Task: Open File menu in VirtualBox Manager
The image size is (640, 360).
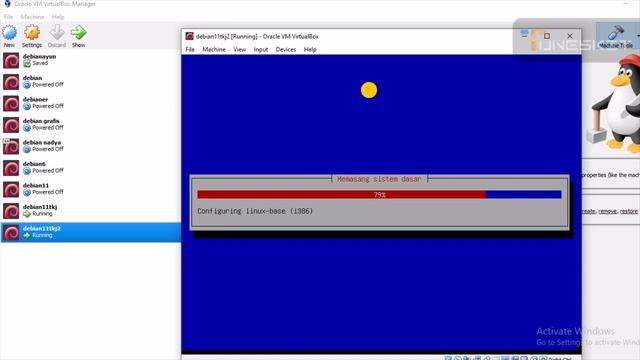Action: (x=8, y=17)
